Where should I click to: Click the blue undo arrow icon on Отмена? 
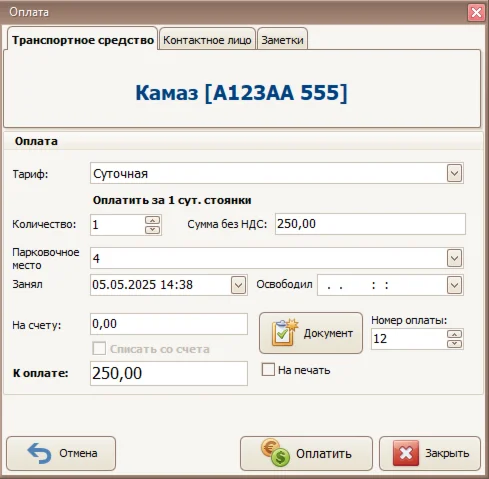[39, 453]
